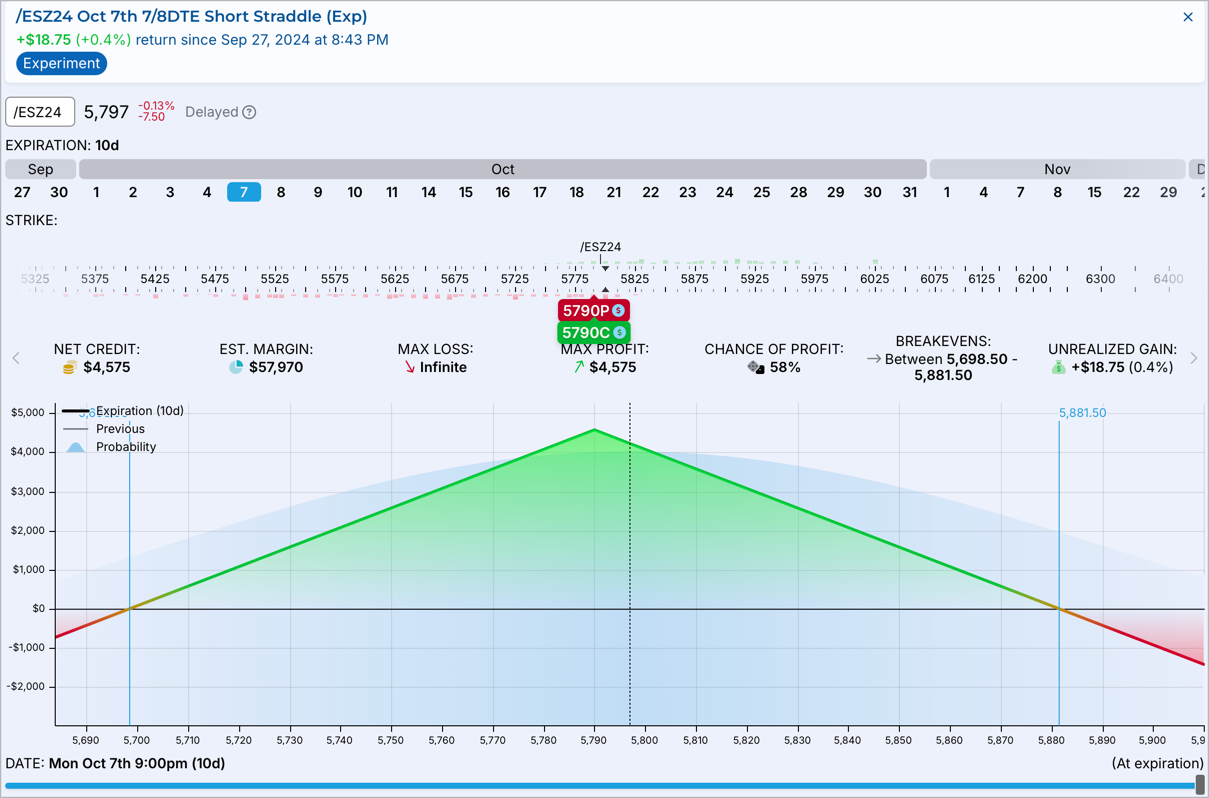
Task: Click the Est. Margin pie chart icon
Action: (236, 368)
